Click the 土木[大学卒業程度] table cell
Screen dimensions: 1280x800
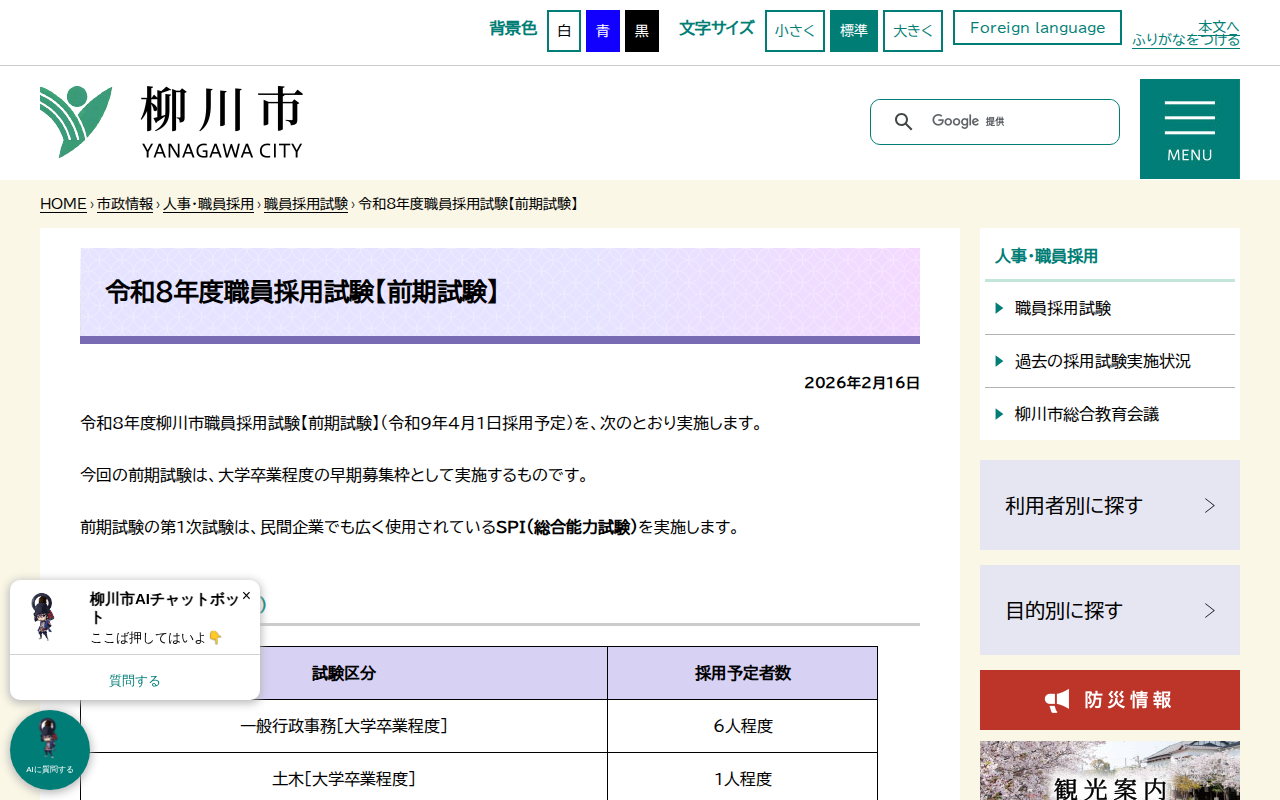(344, 778)
